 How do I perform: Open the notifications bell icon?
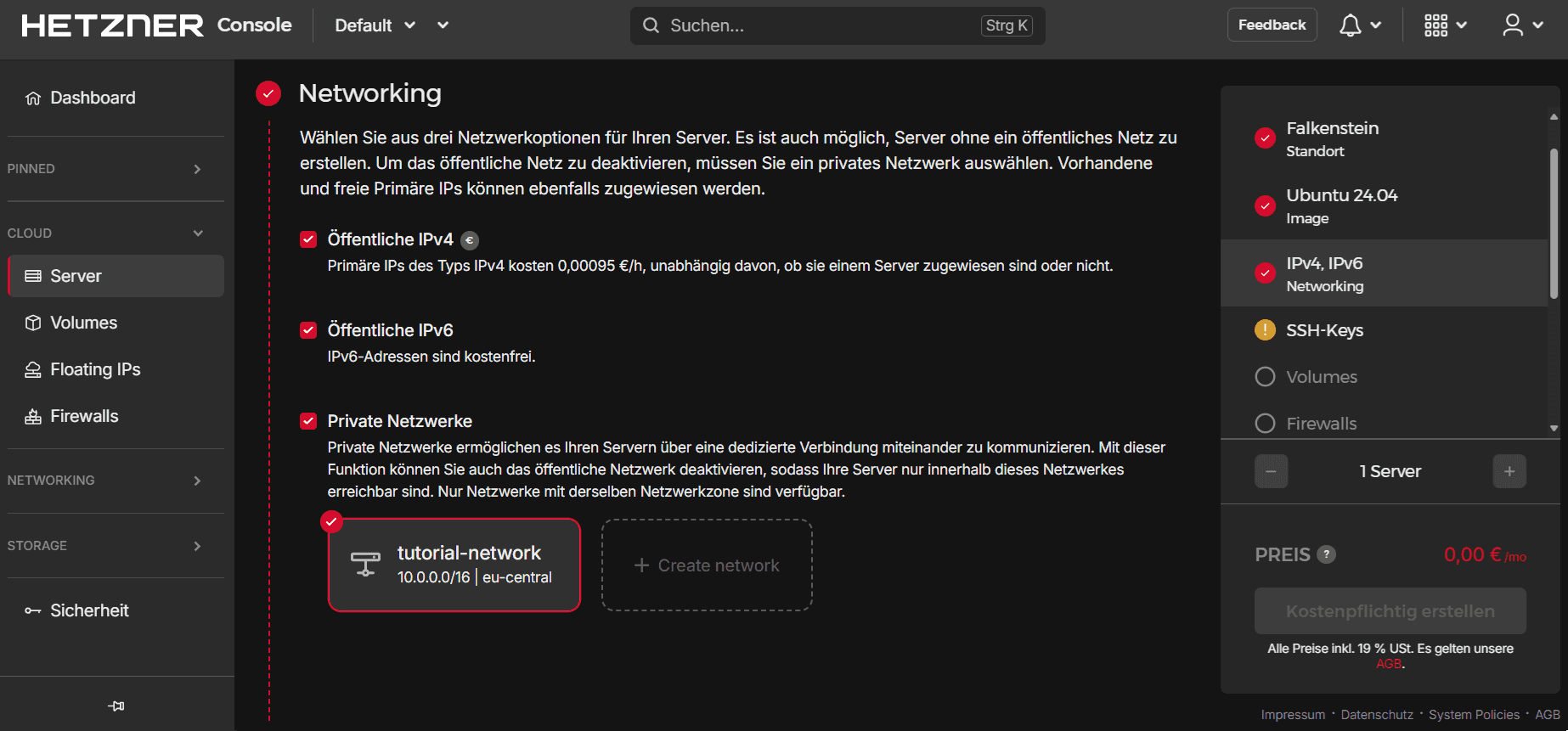[1351, 25]
